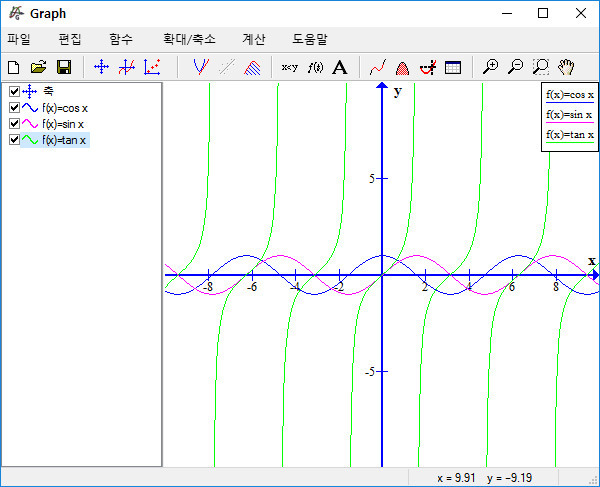
Task: Uncheck f(x)=tan x checkbox
Action: [x=14, y=140]
